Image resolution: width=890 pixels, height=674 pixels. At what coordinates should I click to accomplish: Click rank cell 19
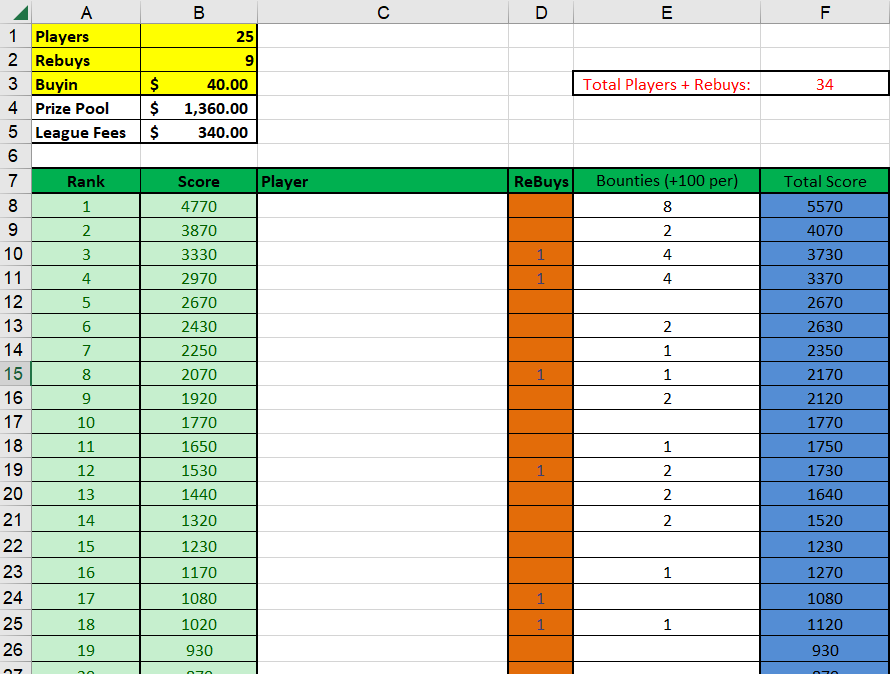click(86, 650)
